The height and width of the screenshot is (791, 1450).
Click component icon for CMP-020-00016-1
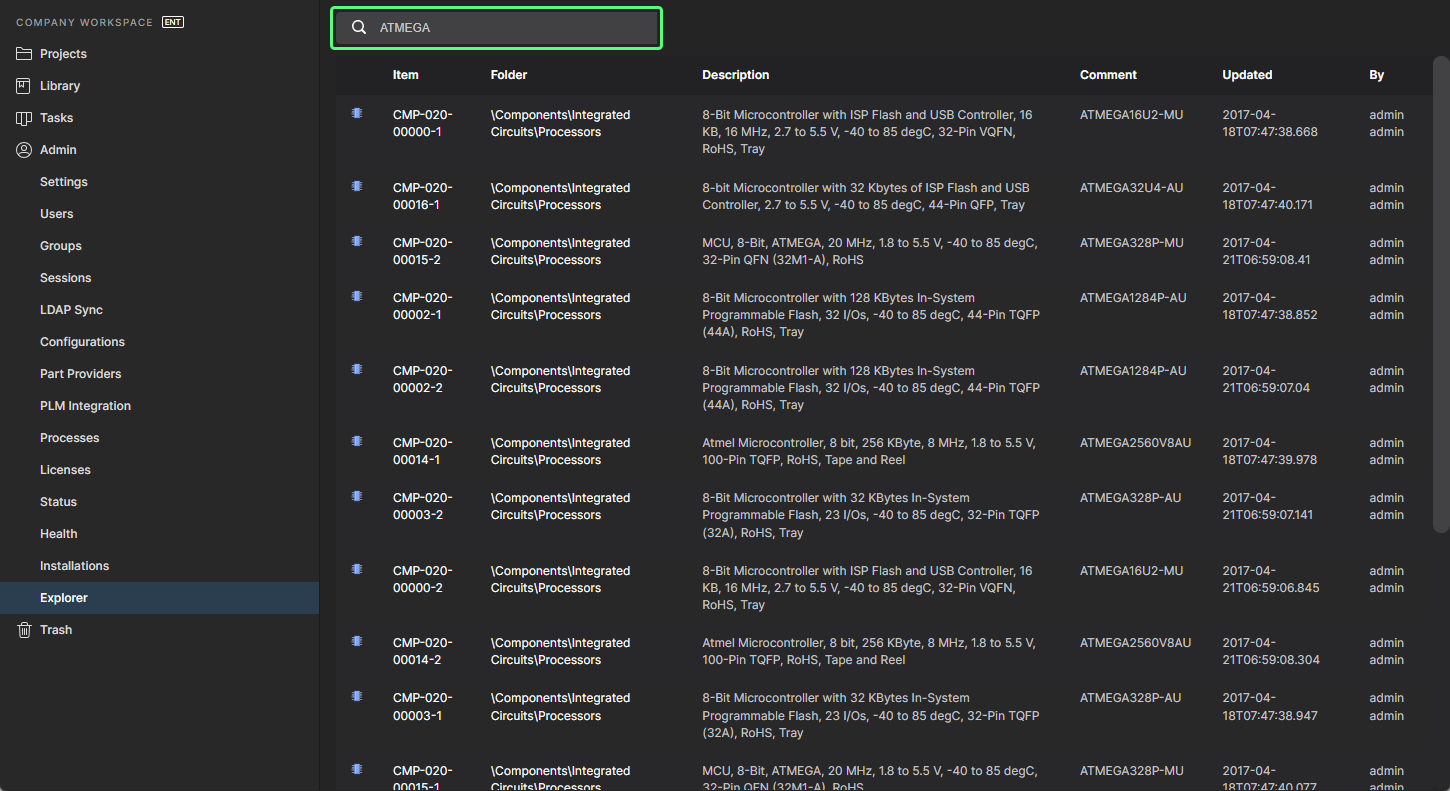coord(357,186)
